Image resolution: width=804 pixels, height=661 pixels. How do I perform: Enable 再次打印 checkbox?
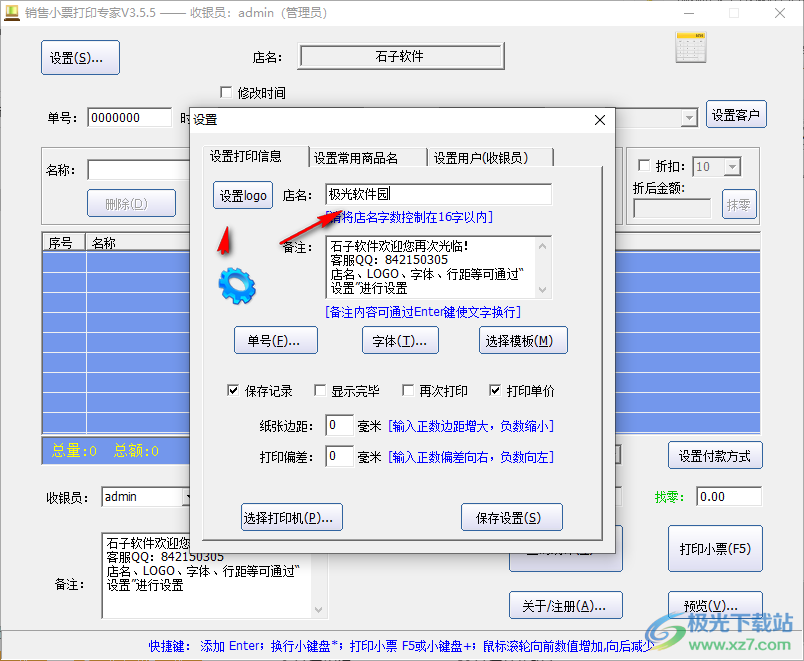pos(408,391)
